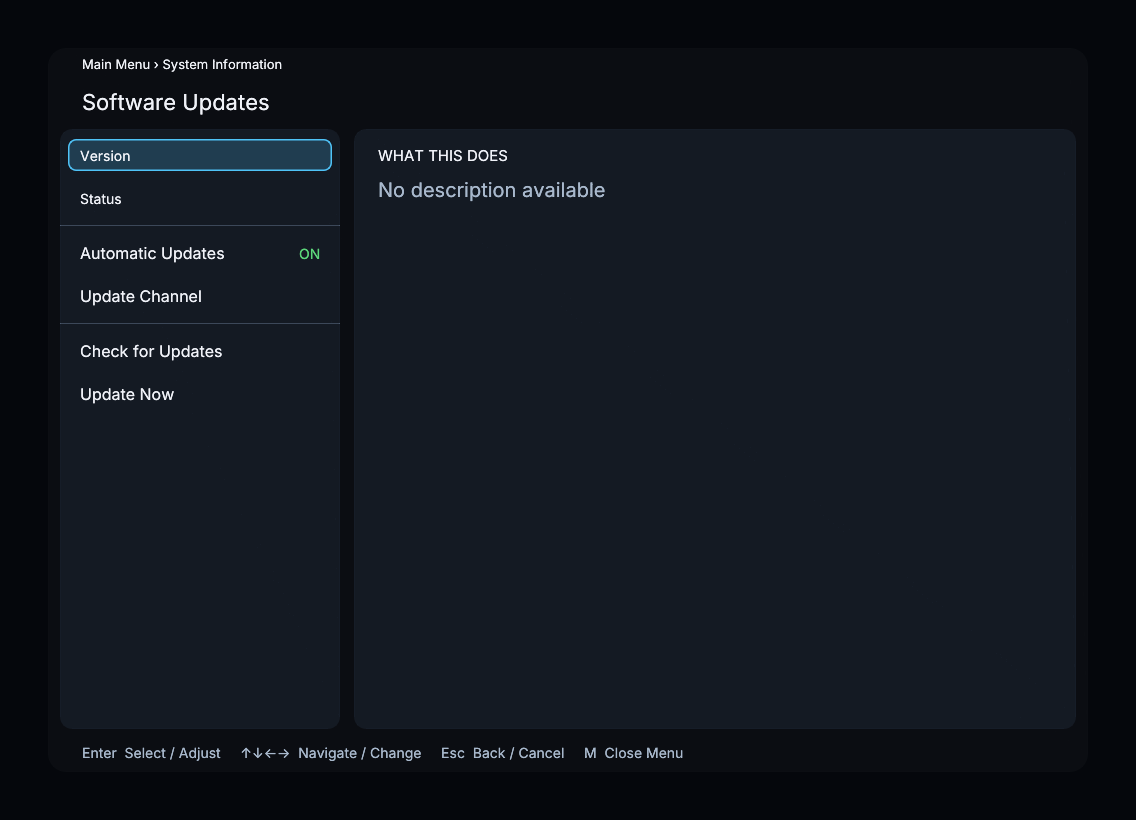Image resolution: width=1136 pixels, height=820 pixels.
Task: Click the M Close Menu hint
Action: (x=633, y=753)
